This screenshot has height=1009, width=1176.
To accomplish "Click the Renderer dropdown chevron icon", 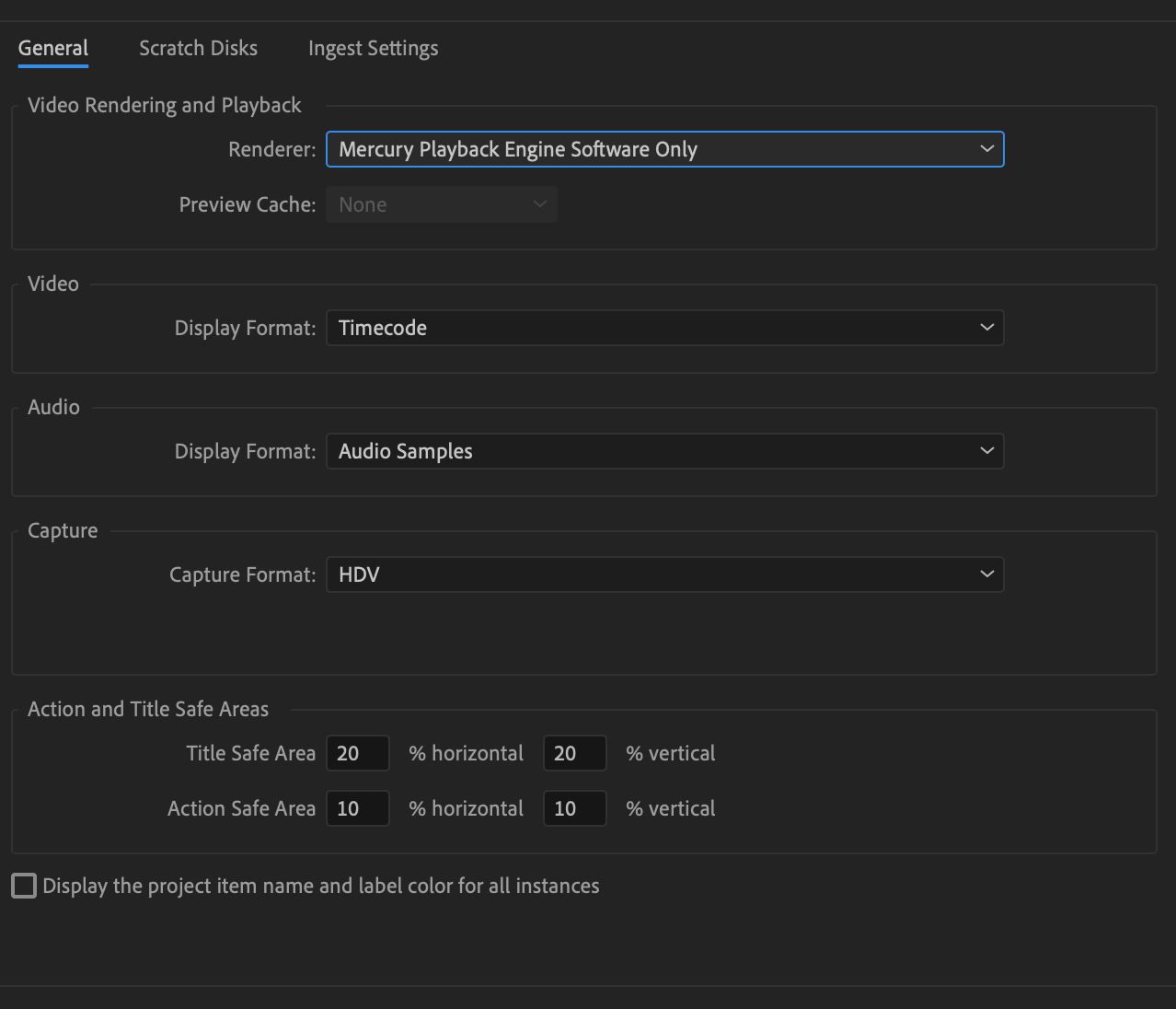I will click(986, 148).
